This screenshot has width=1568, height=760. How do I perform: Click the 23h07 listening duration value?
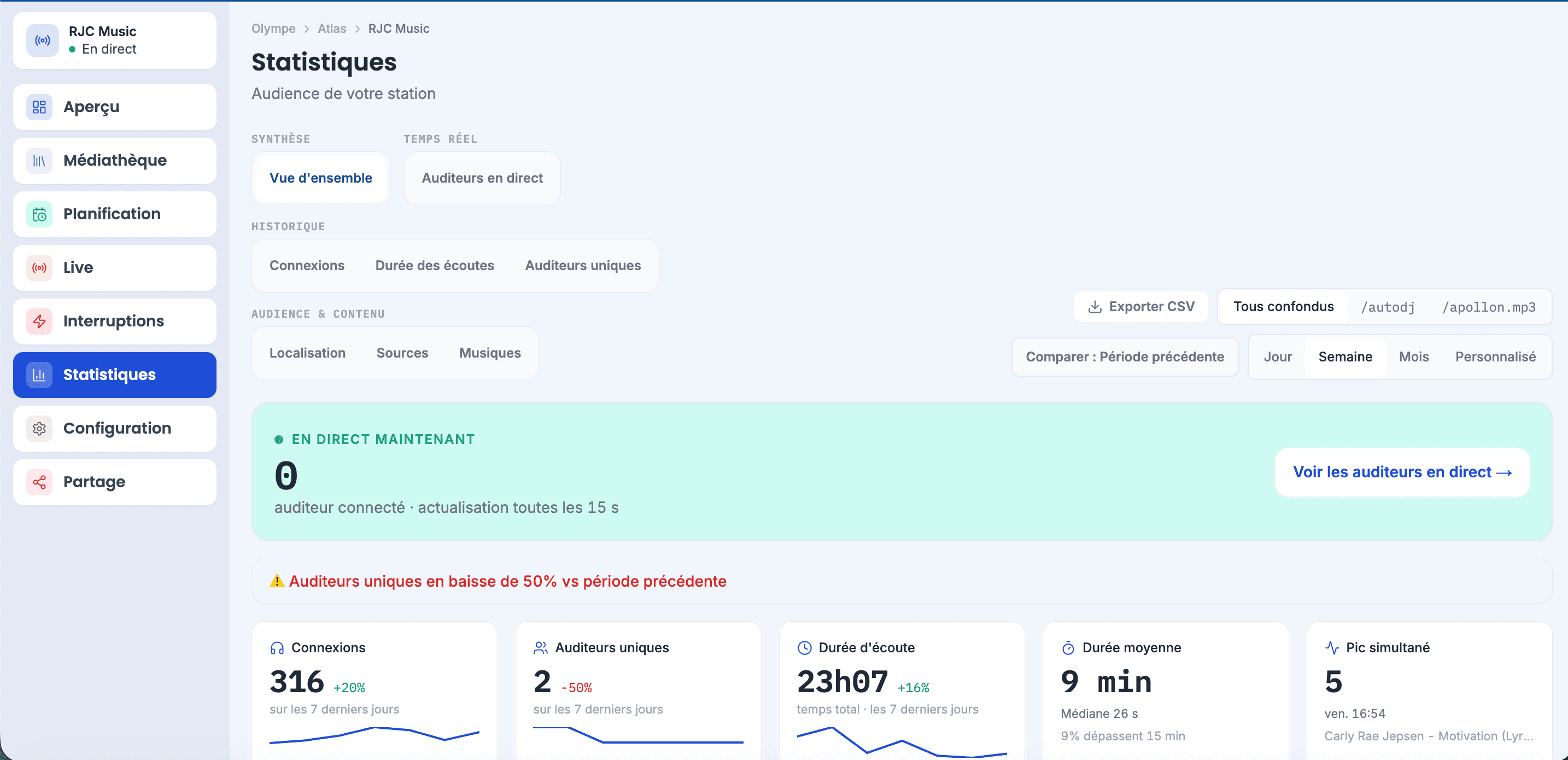(x=842, y=682)
